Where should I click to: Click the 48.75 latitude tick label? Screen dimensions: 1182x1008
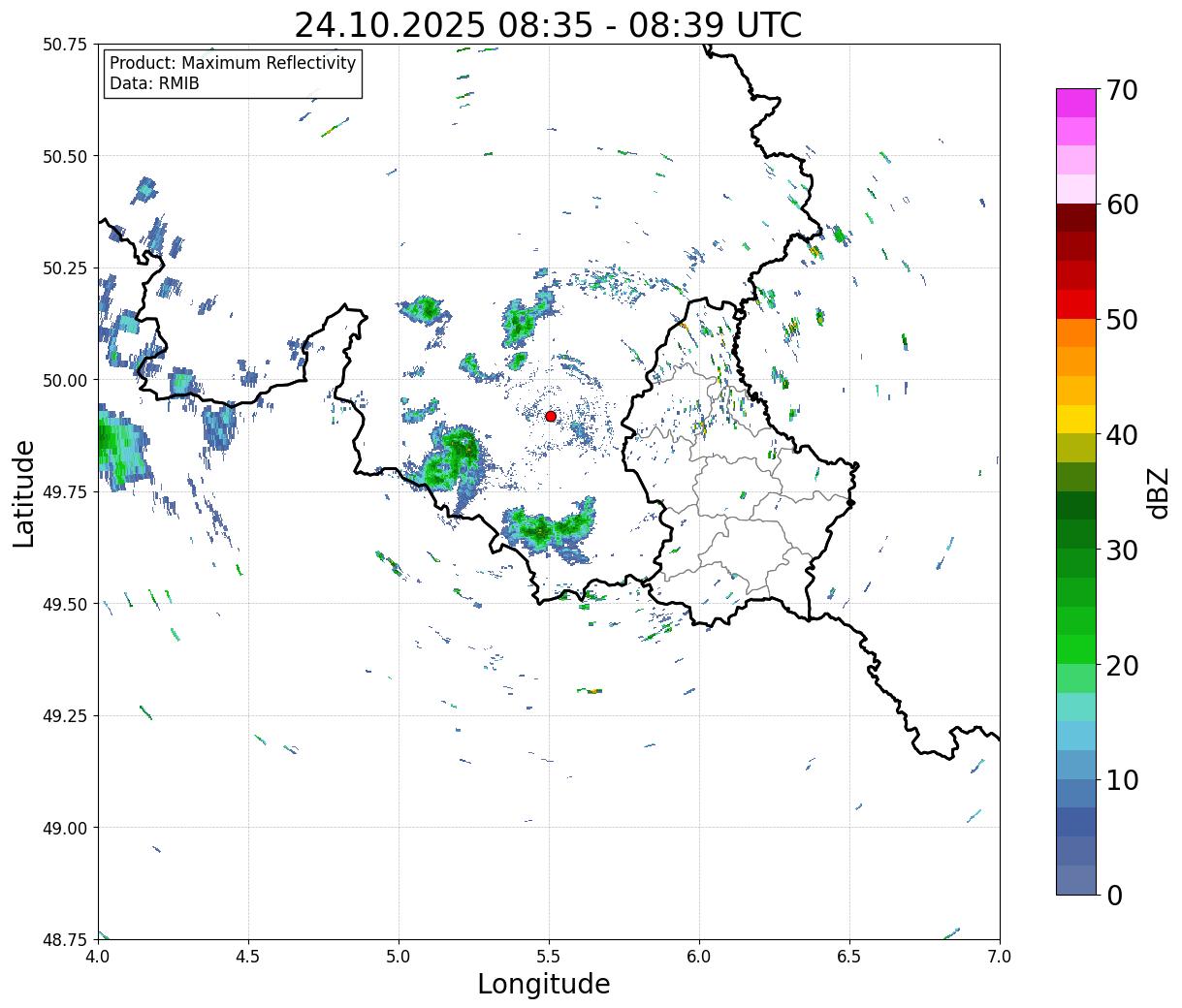pyautogui.click(x=64, y=939)
